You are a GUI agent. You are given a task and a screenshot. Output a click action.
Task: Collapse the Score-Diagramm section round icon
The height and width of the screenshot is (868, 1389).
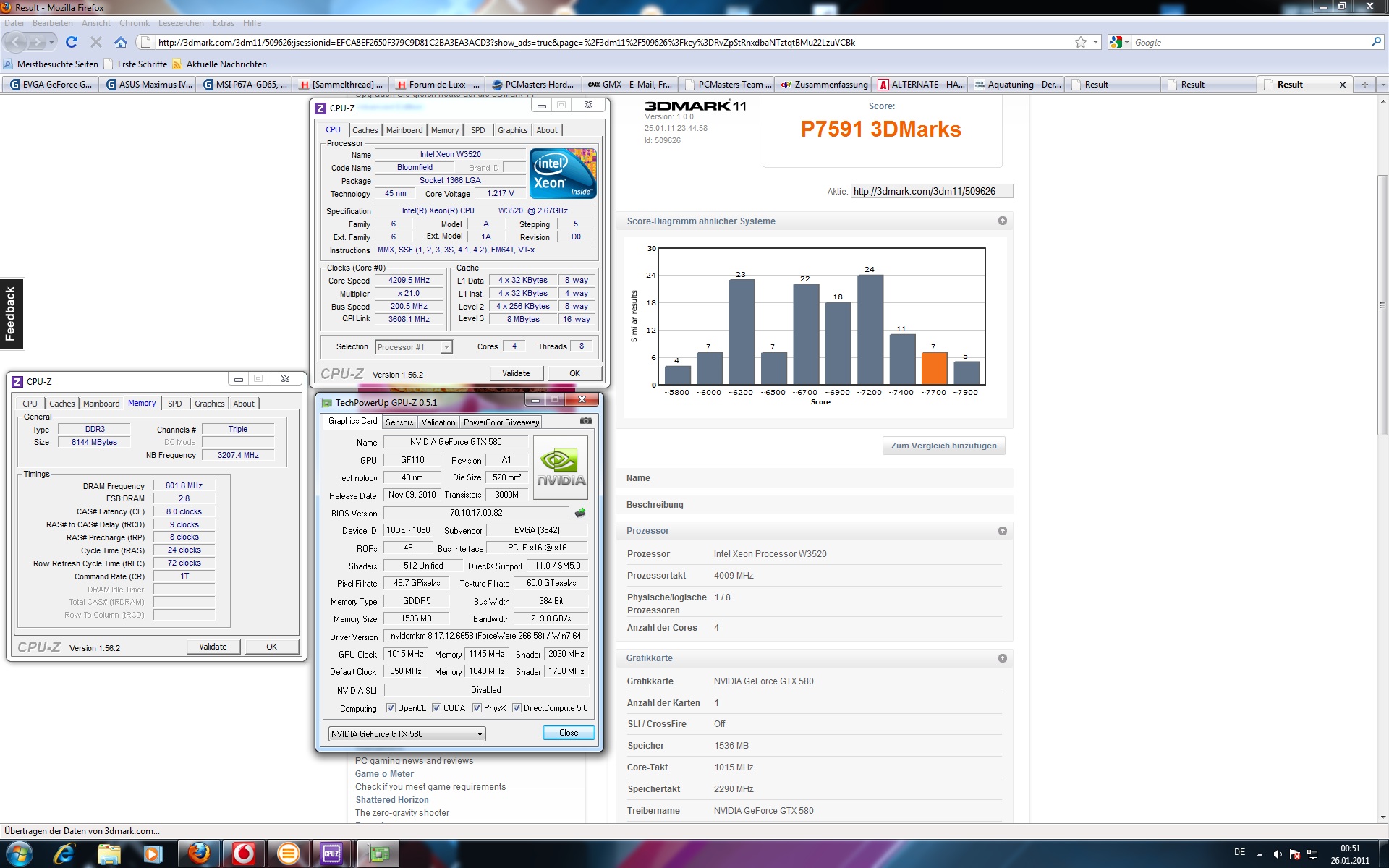point(1002,221)
